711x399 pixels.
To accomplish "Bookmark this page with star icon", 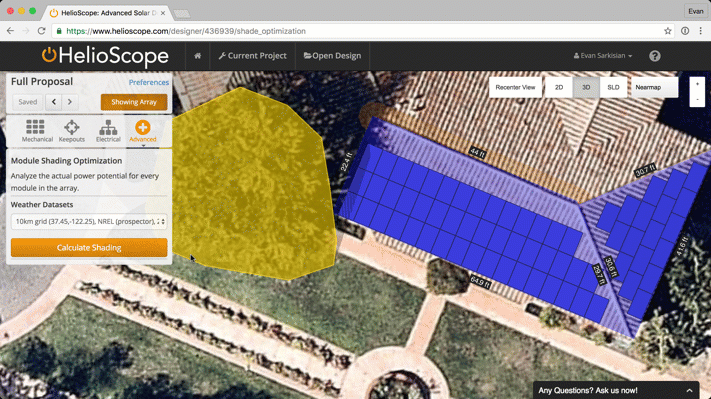I will point(667,31).
